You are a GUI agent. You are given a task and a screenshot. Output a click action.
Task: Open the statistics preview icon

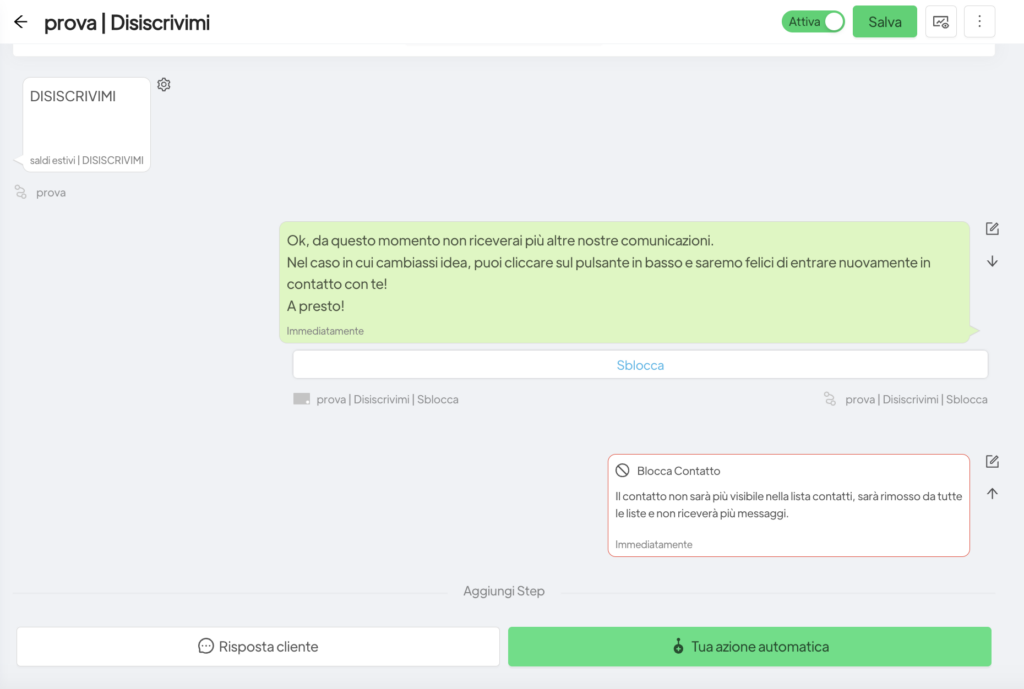click(x=940, y=22)
